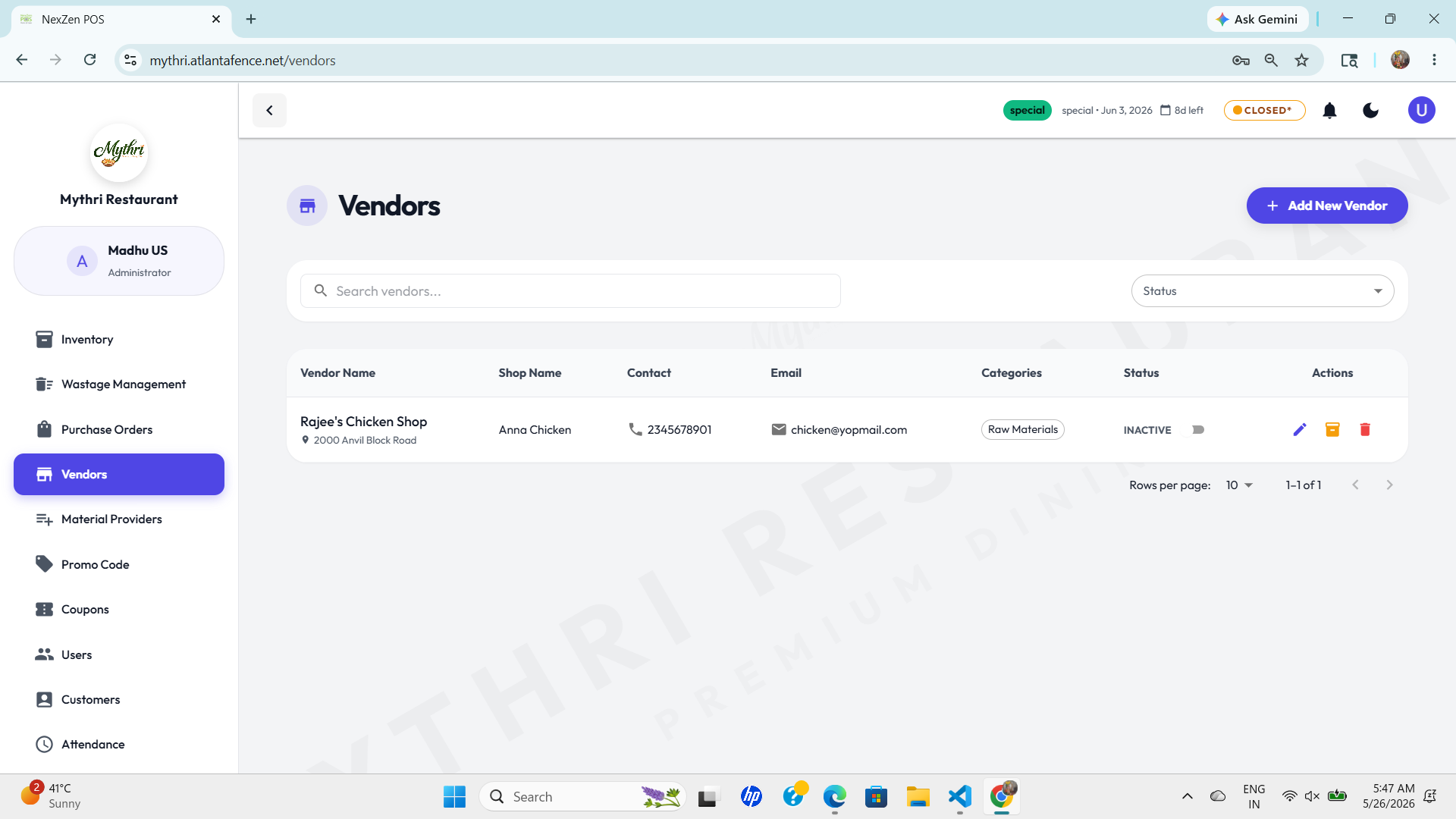Click the Raw Materials category chip
Screen dimensions: 1456x819
1022,430
